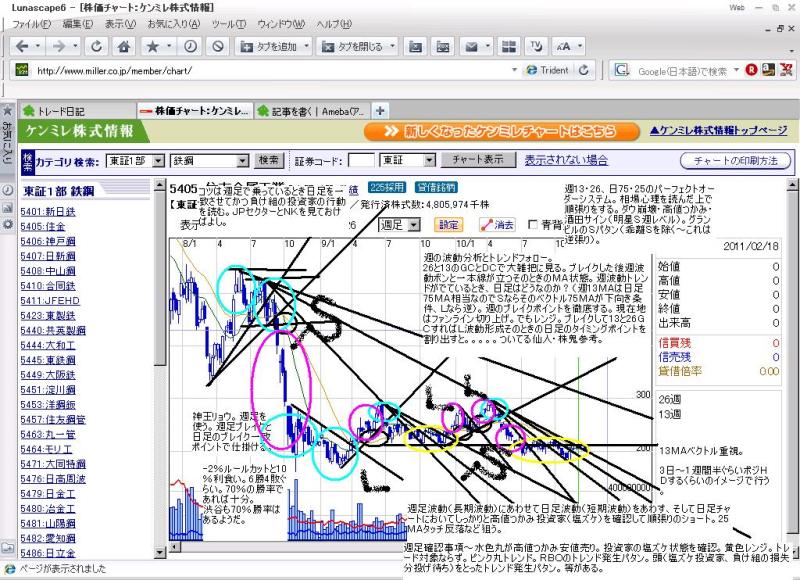The height and width of the screenshot is (580, 800).
Task: Expand the 鉄鋼 sector dropdown
Action: (x=243, y=161)
